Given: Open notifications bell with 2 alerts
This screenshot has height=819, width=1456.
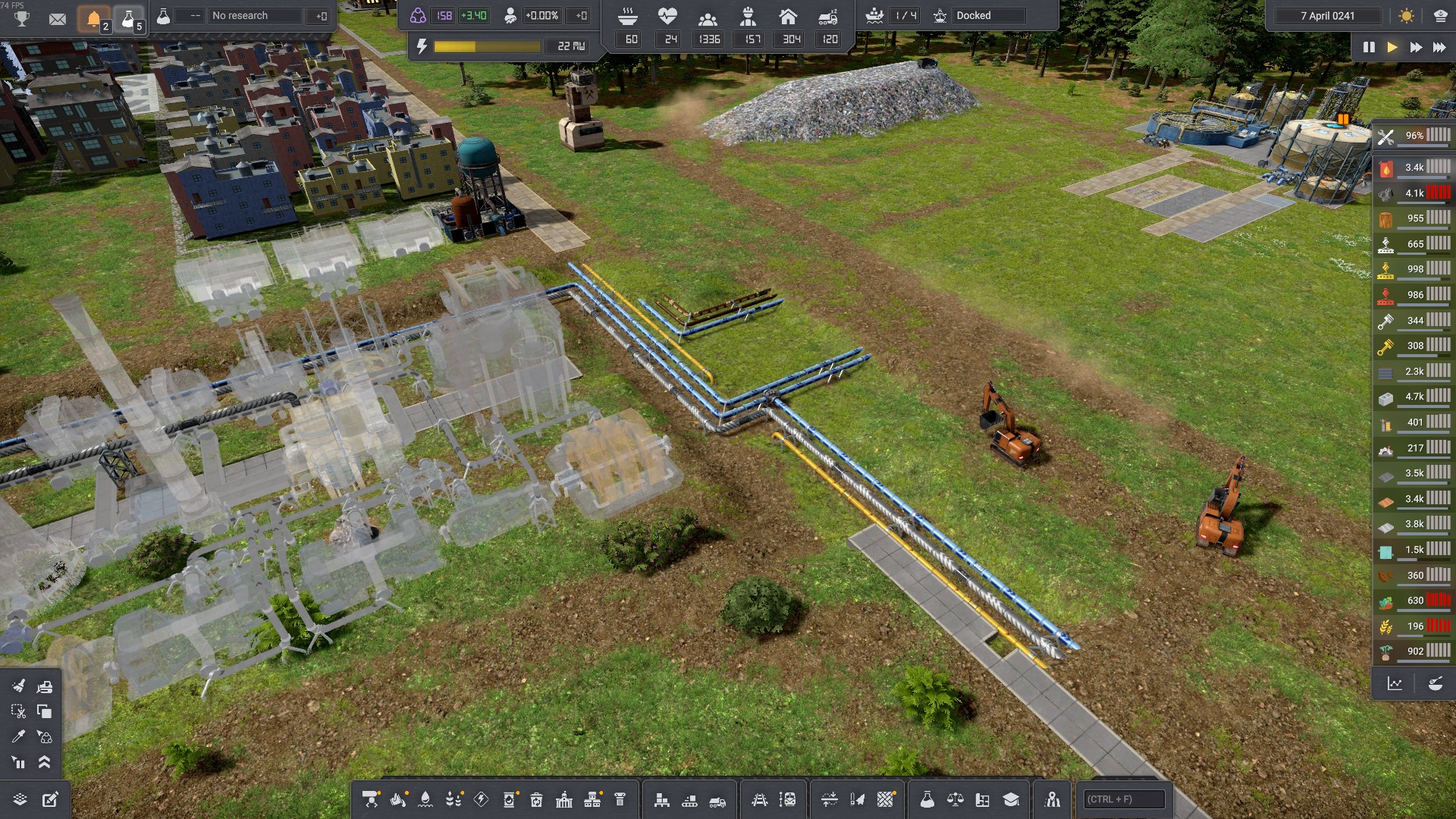Looking at the screenshot, I should click(95, 20).
